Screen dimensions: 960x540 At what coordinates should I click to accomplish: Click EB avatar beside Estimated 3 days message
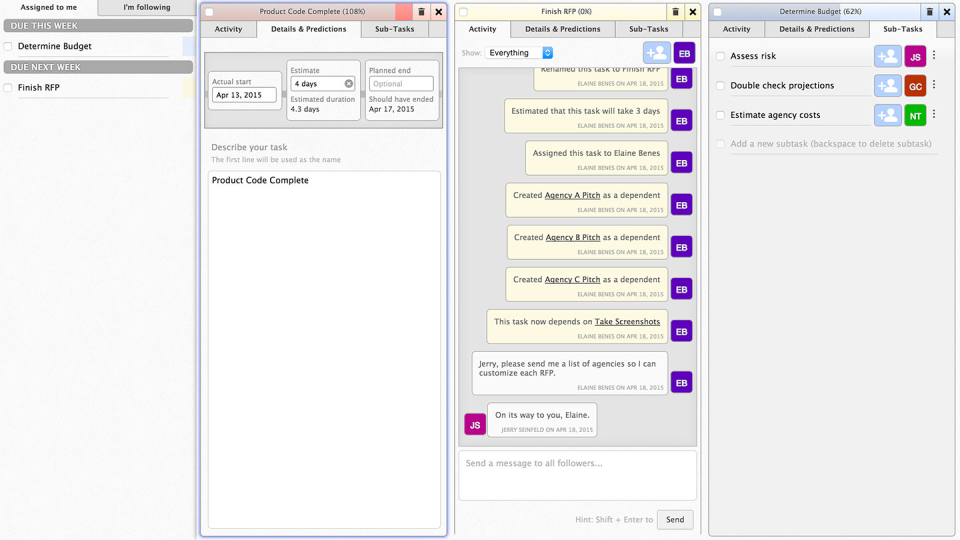pos(681,121)
